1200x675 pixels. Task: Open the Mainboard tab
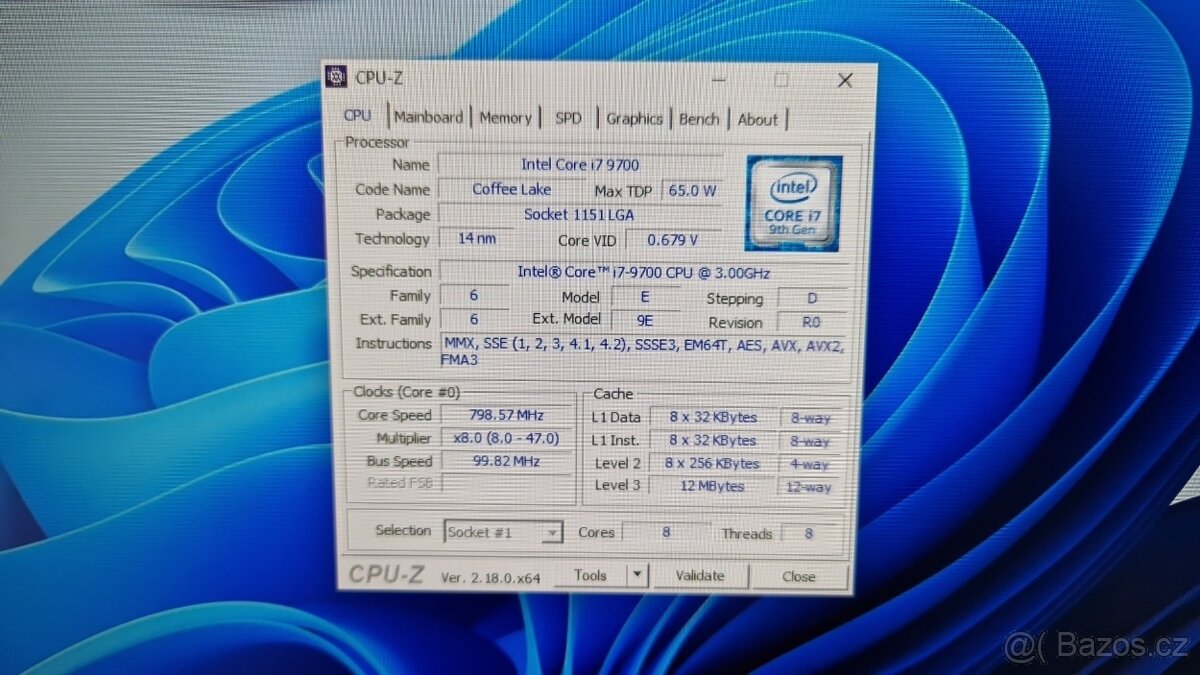coord(428,117)
